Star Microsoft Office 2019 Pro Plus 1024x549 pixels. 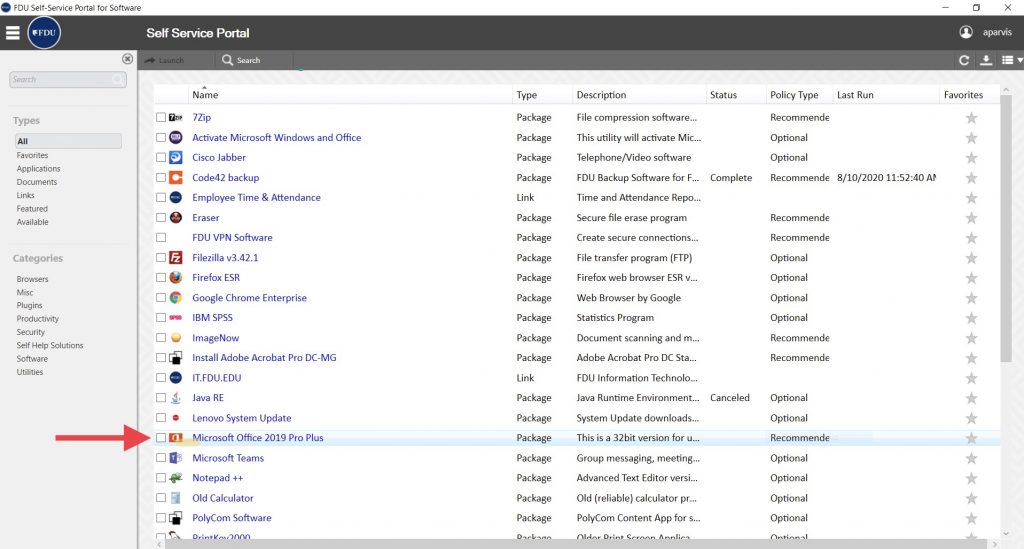point(971,438)
